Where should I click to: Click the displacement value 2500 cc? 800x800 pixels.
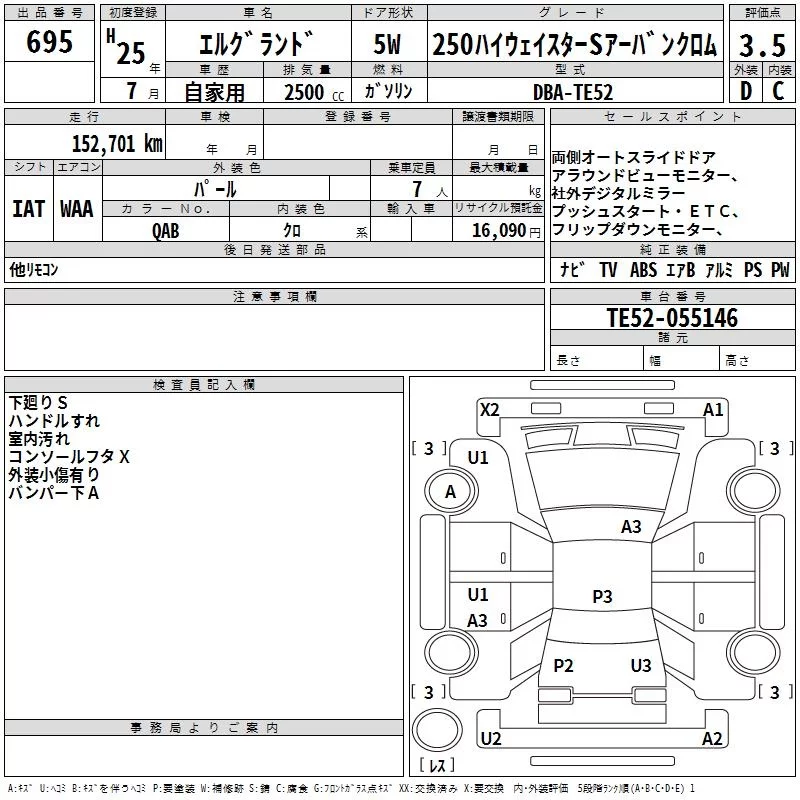tap(314, 92)
